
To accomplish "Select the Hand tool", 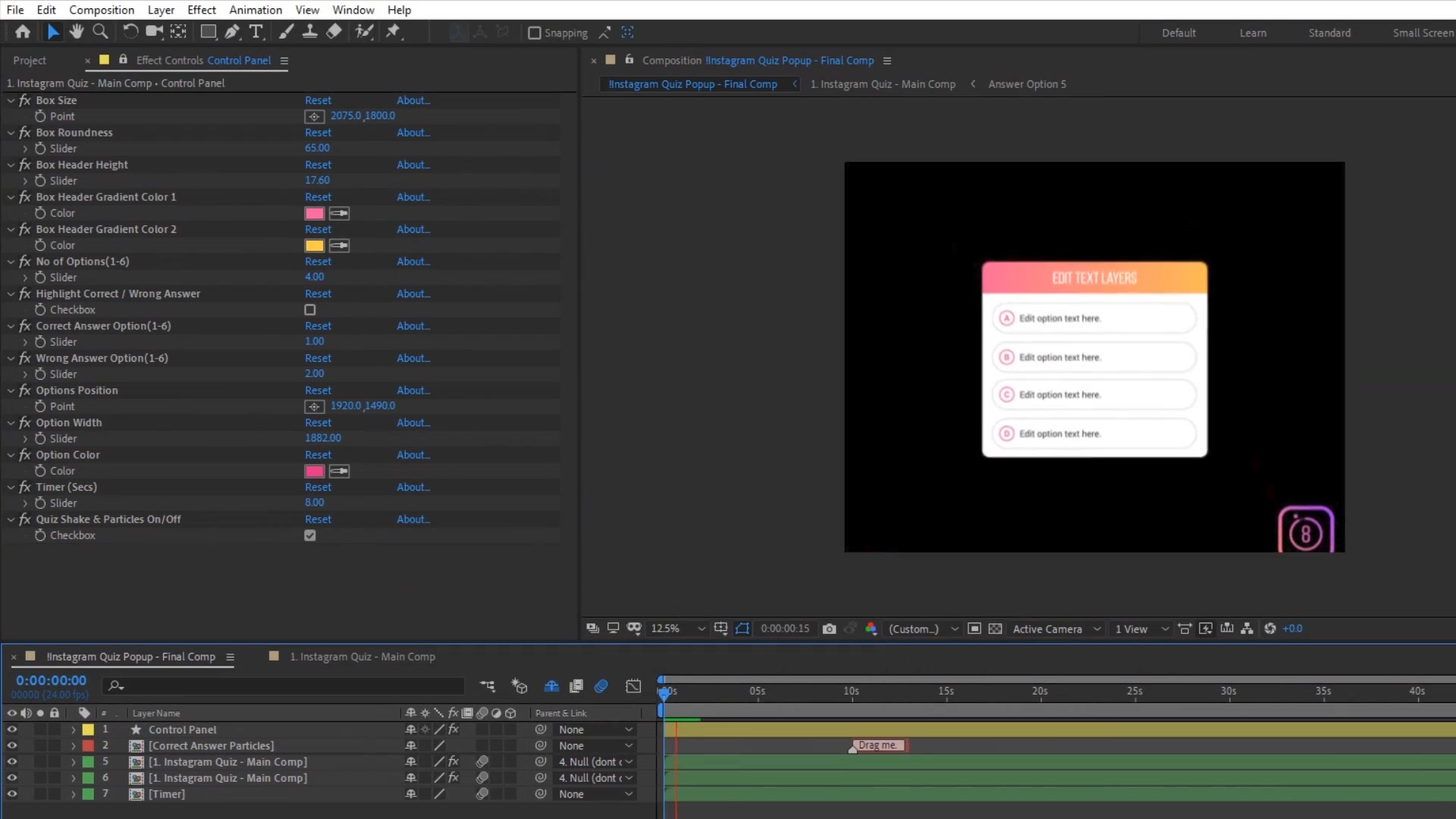I will [x=76, y=32].
